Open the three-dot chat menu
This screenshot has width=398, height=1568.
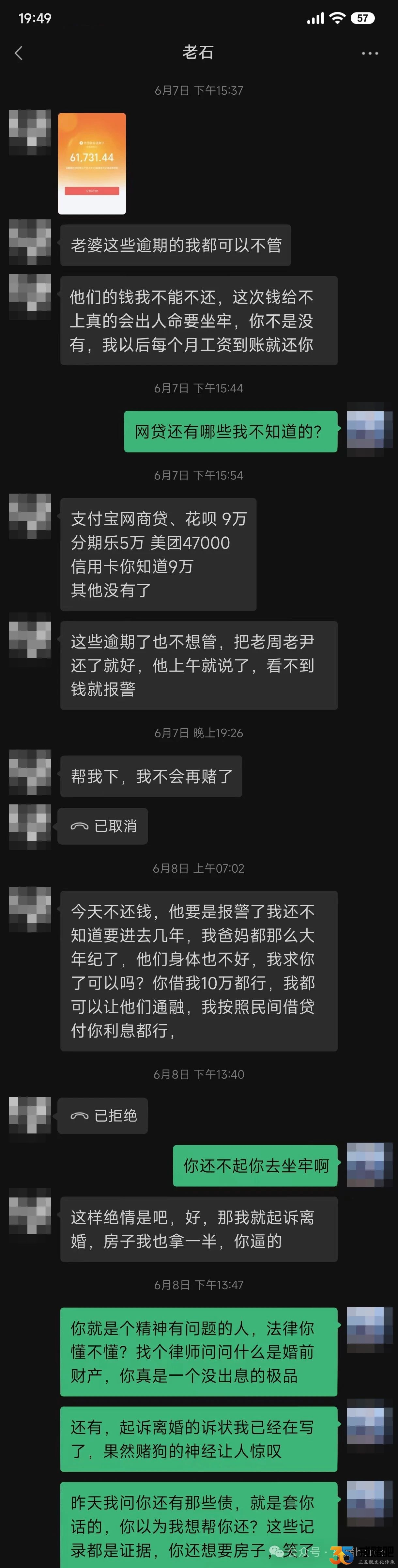[370, 54]
